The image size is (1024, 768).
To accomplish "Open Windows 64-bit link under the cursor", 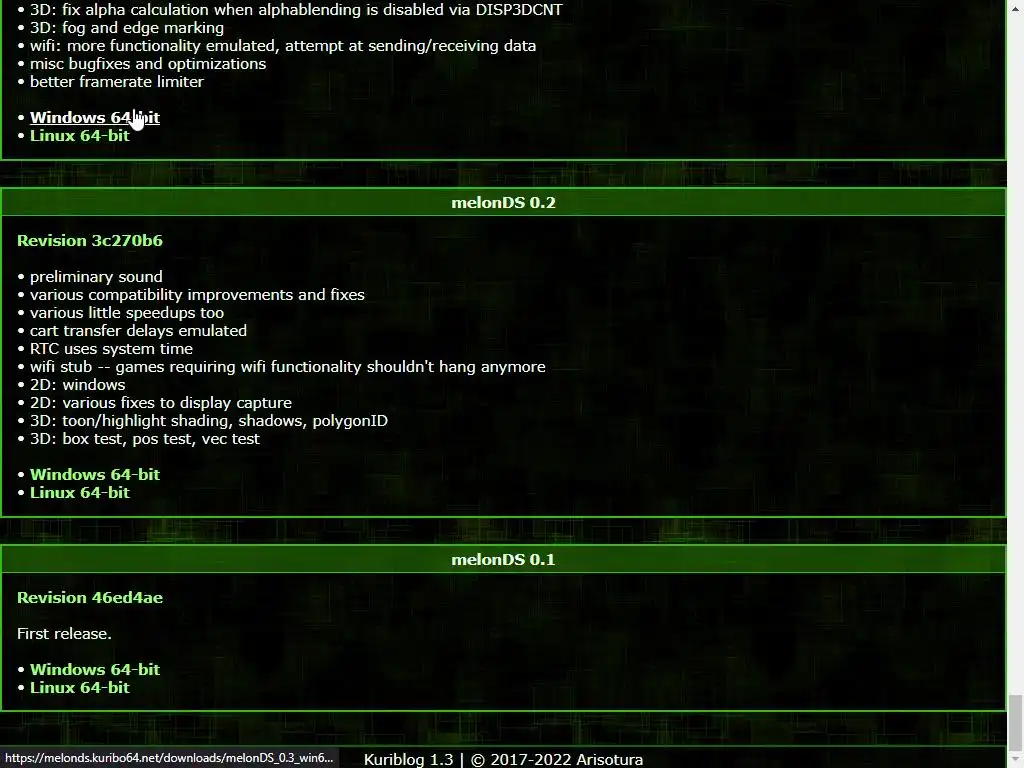I will pyautogui.click(x=95, y=118).
